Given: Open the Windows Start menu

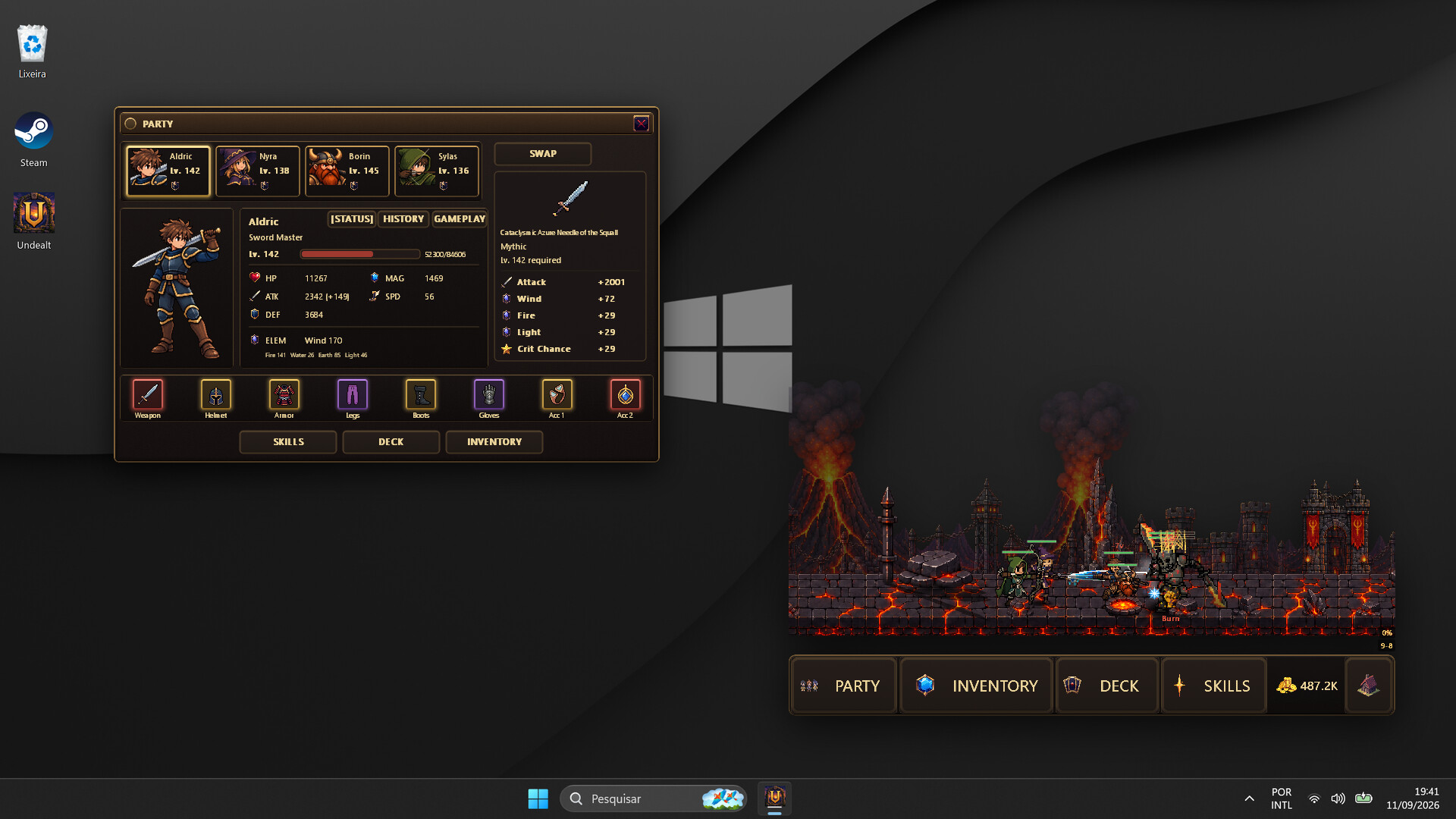Looking at the screenshot, I should click(x=538, y=799).
